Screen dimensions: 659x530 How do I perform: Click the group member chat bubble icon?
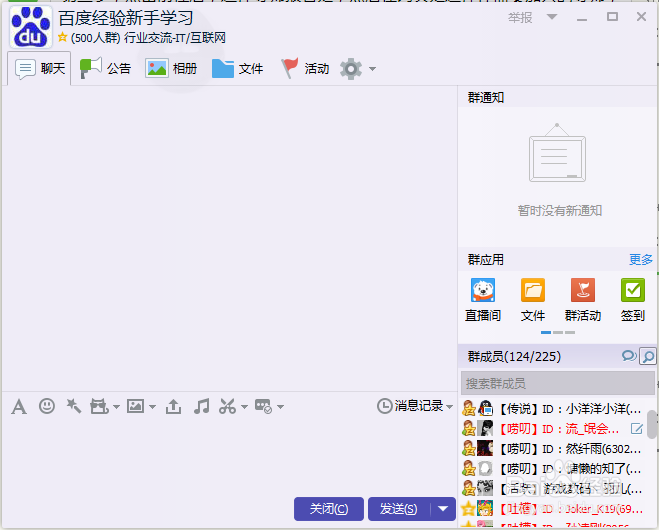(x=629, y=356)
